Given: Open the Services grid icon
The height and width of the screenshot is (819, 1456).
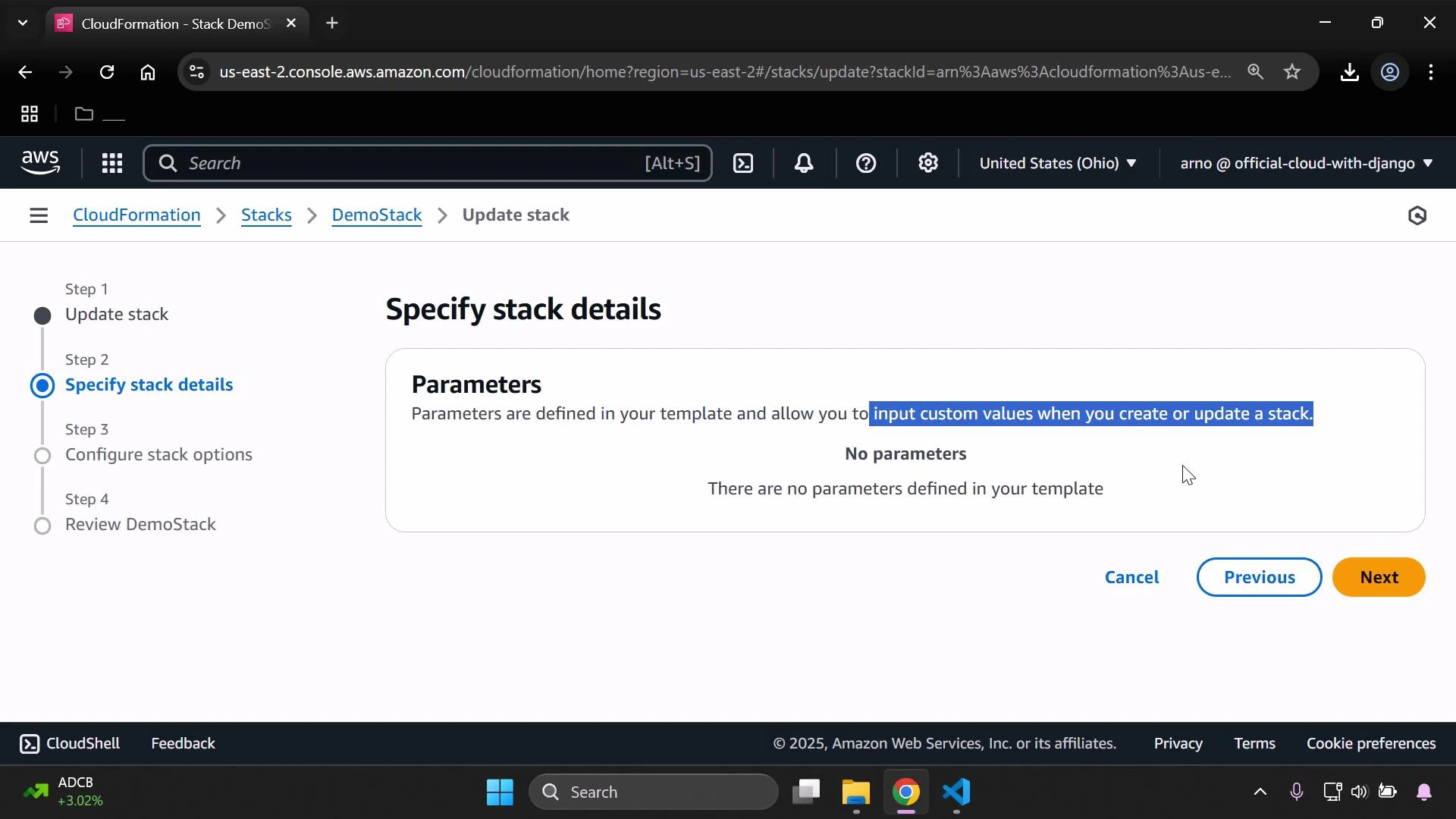Looking at the screenshot, I should click(112, 162).
